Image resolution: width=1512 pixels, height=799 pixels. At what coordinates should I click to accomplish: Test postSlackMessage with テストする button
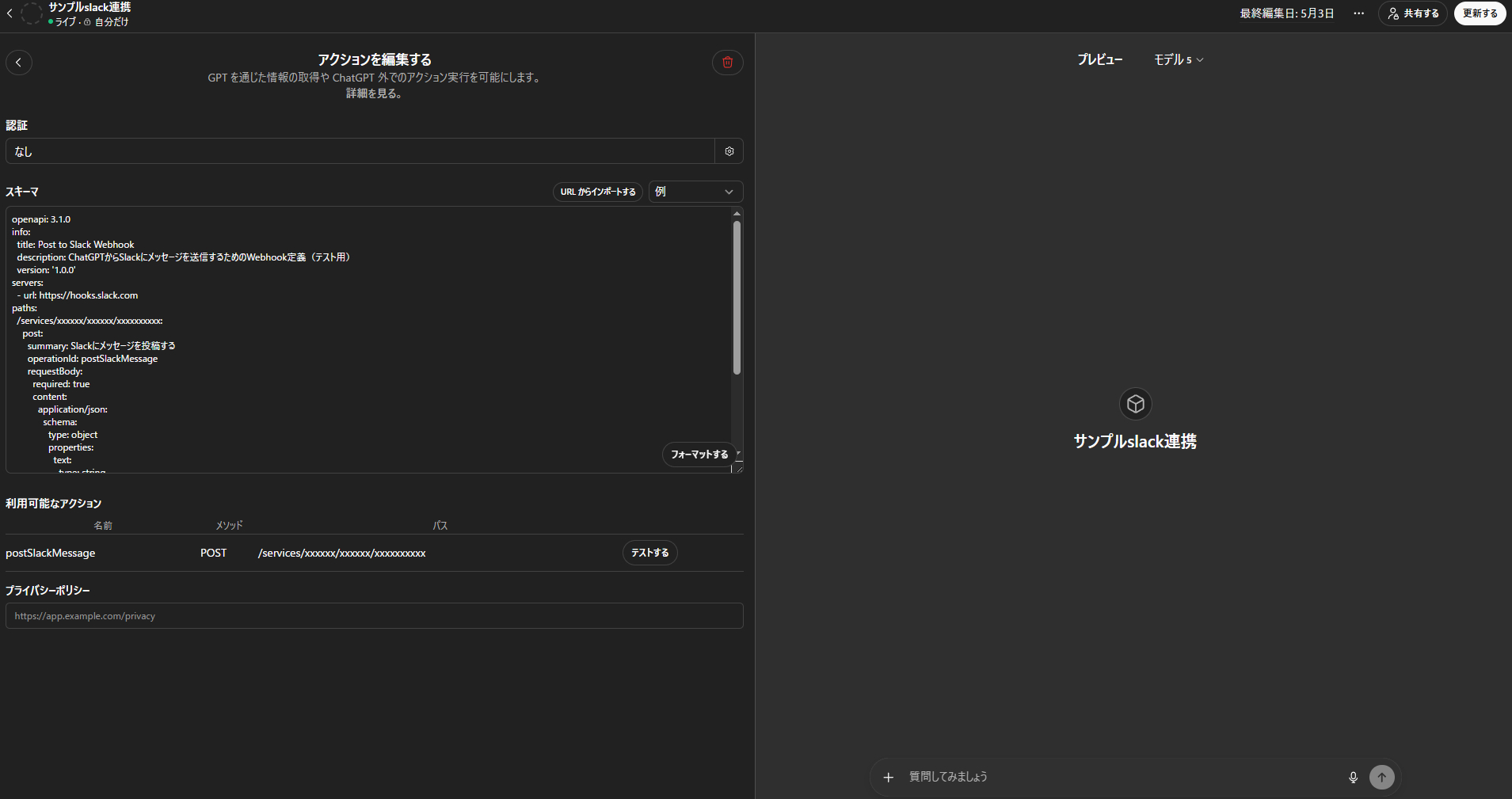pyautogui.click(x=650, y=553)
